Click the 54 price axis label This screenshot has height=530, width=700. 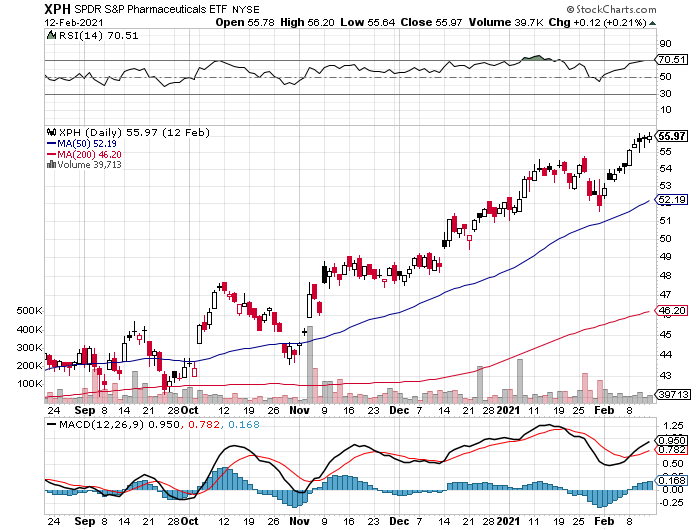[665, 168]
